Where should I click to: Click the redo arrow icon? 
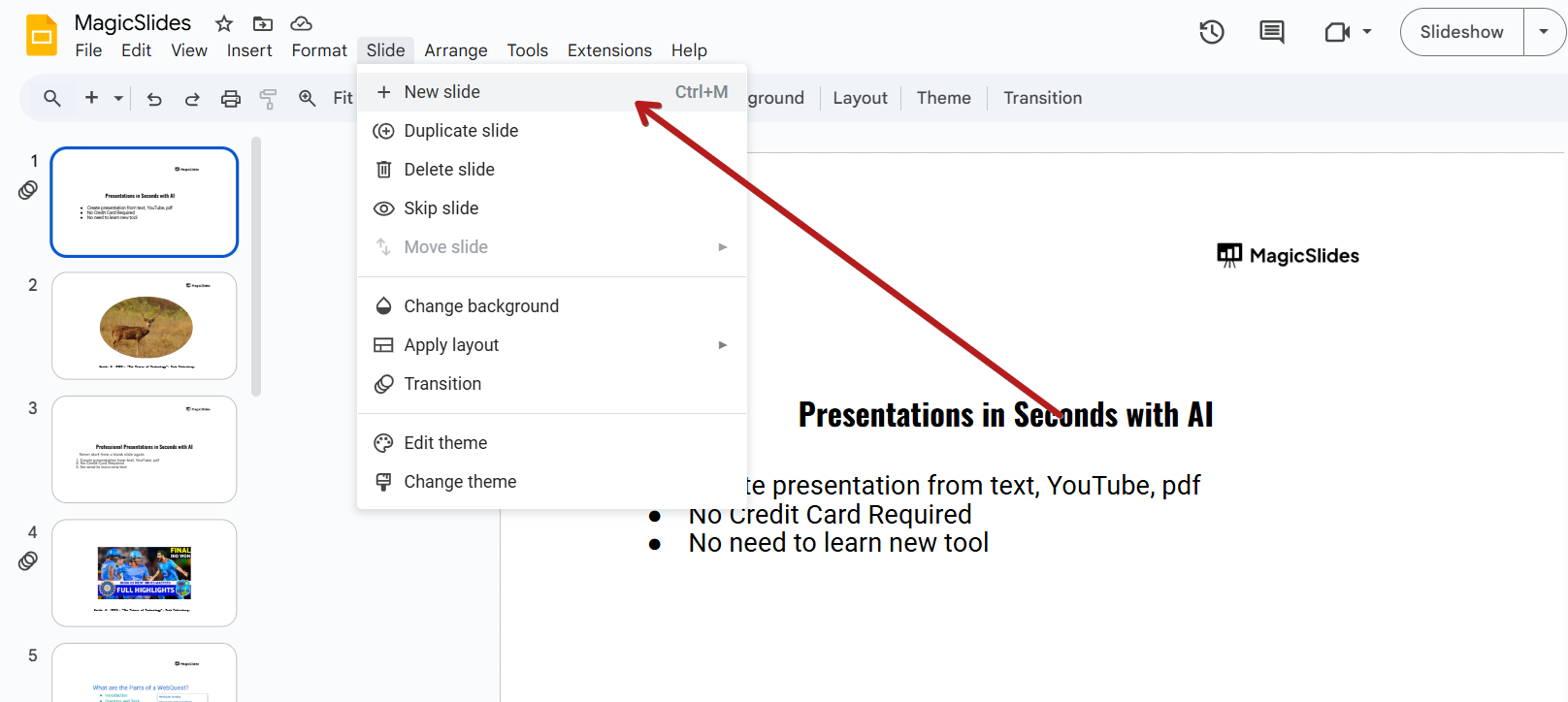pos(192,98)
